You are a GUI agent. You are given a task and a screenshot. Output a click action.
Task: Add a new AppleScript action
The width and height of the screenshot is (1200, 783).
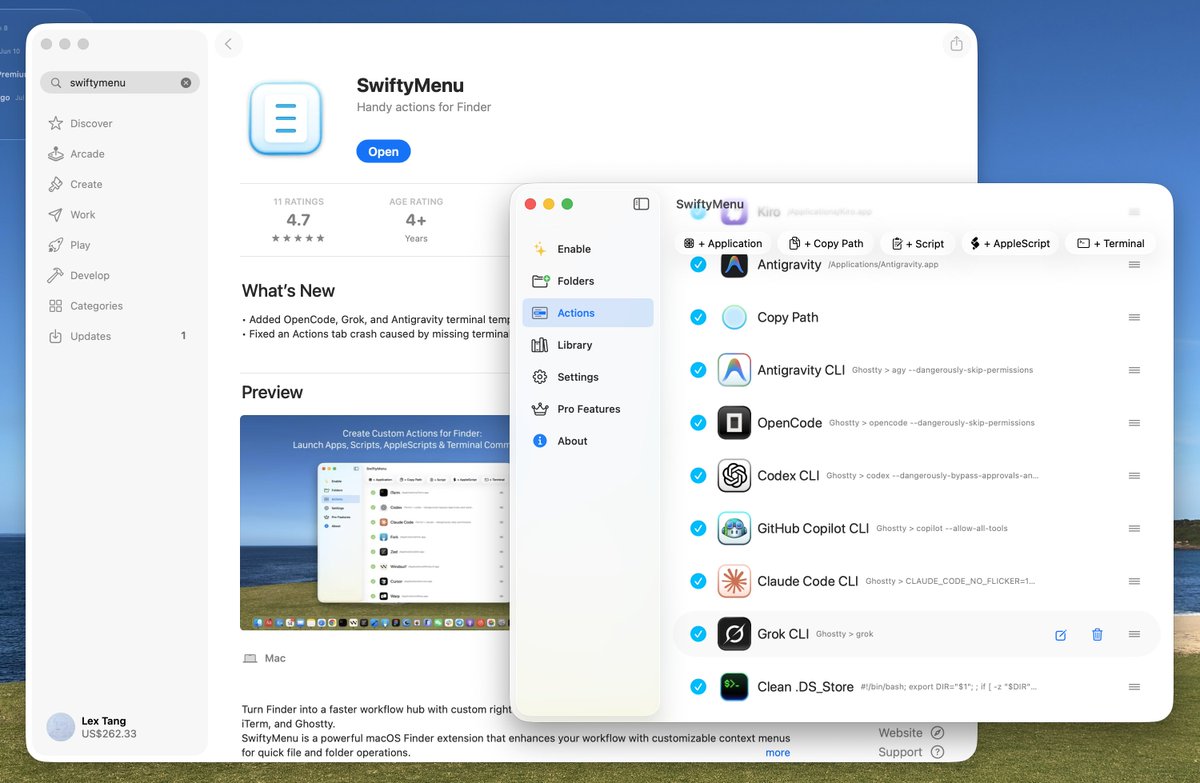pyautogui.click(x=1011, y=243)
